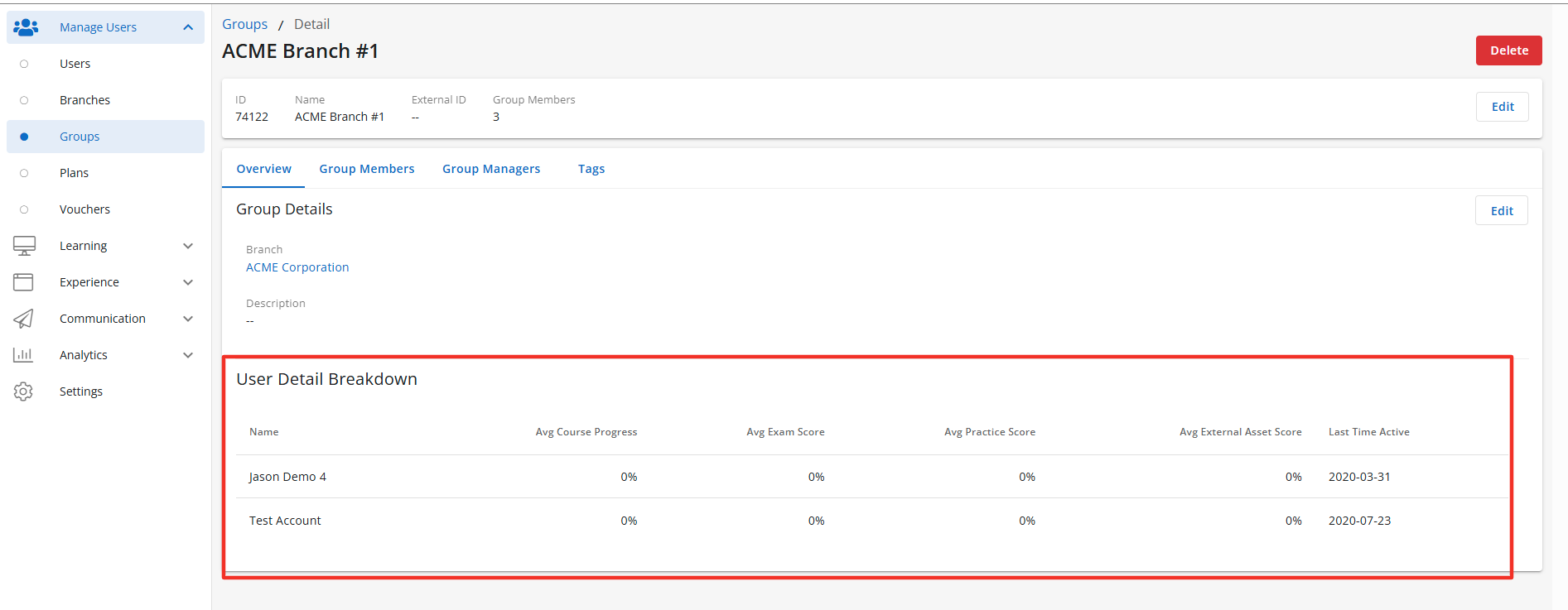The height and width of the screenshot is (610, 1568).
Task: Go back to Groups via breadcrumb
Action: point(244,24)
